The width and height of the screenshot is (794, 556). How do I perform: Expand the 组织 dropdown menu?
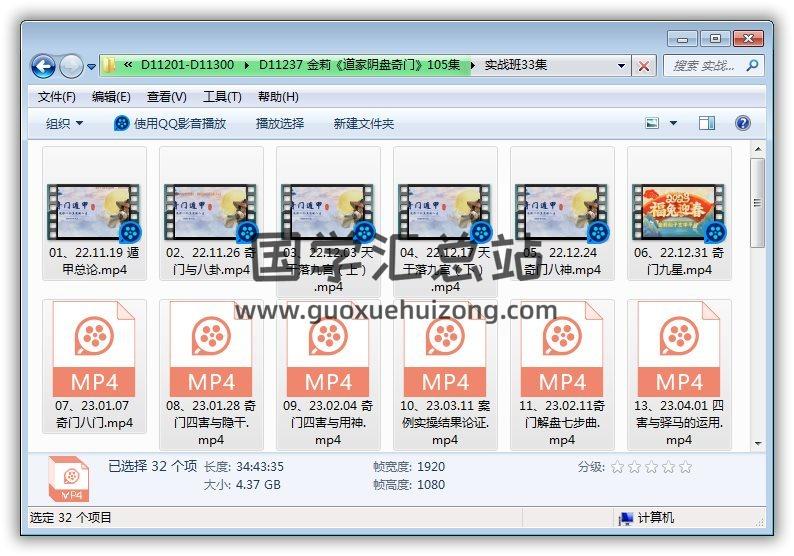click(x=65, y=123)
